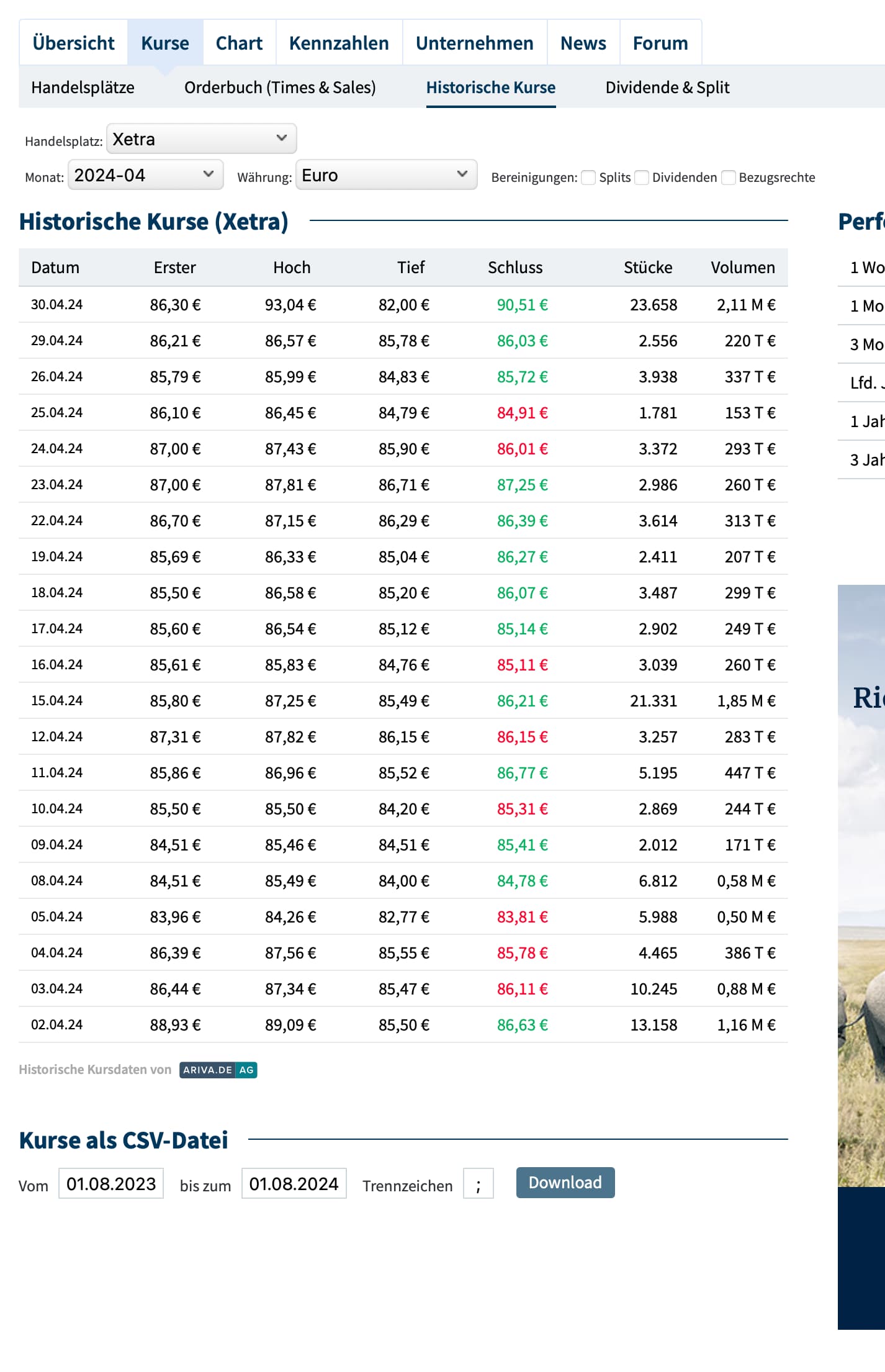Click the Stücke column header

(648, 268)
